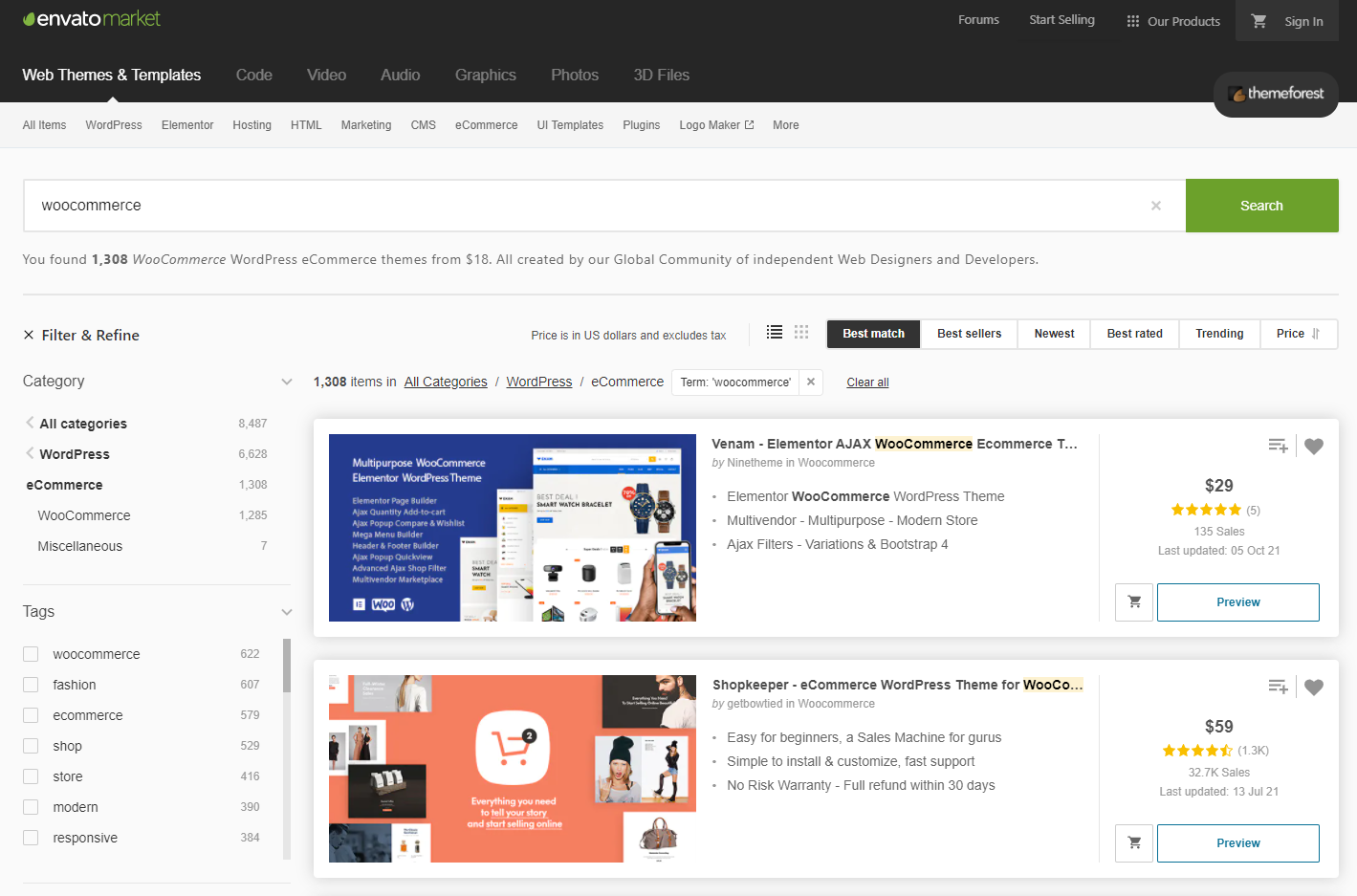Viewport: 1357px width, 896px height.
Task: Check the modern tag filter
Action: (31, 807)
